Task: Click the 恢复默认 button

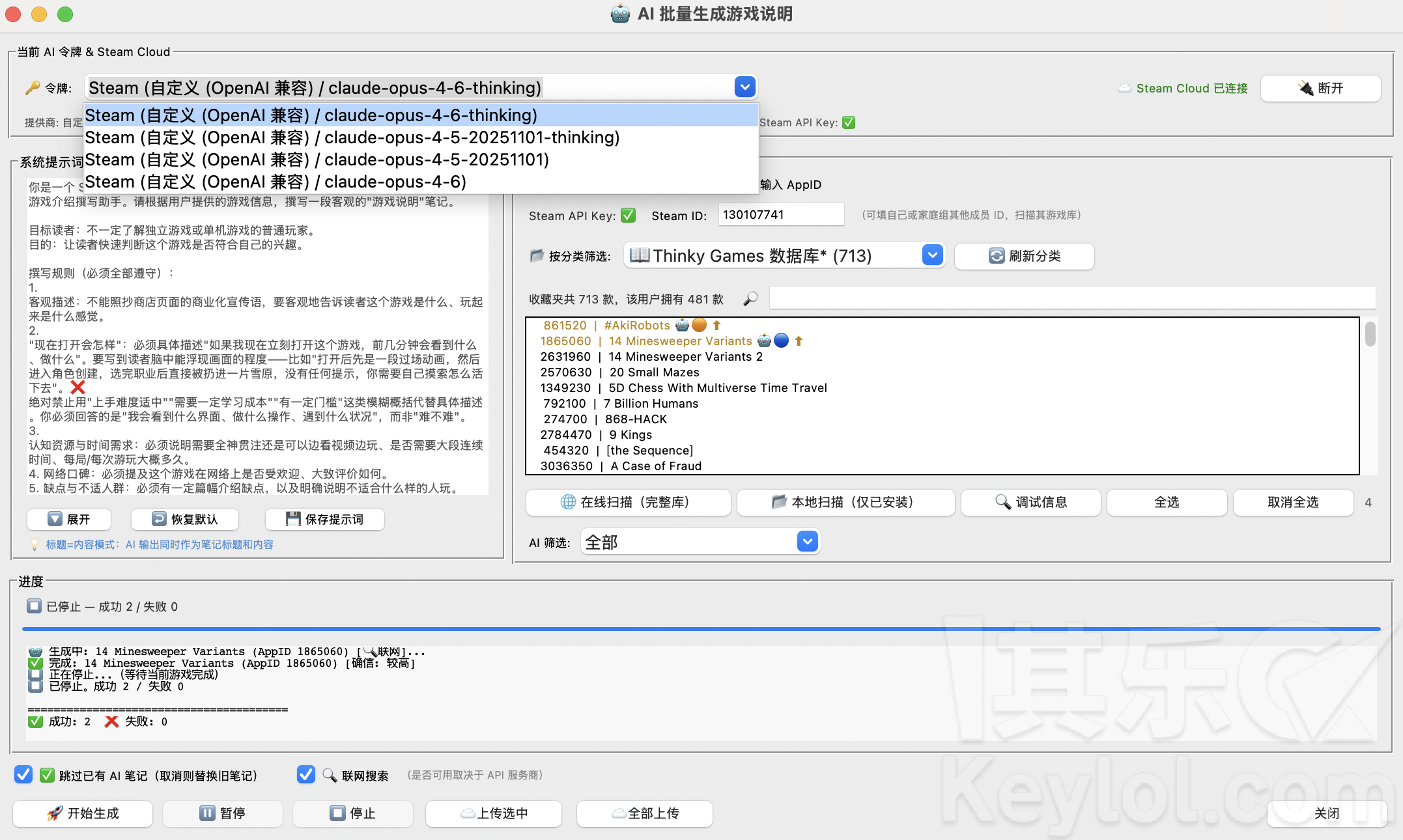Action: click(x=185, y=519)
